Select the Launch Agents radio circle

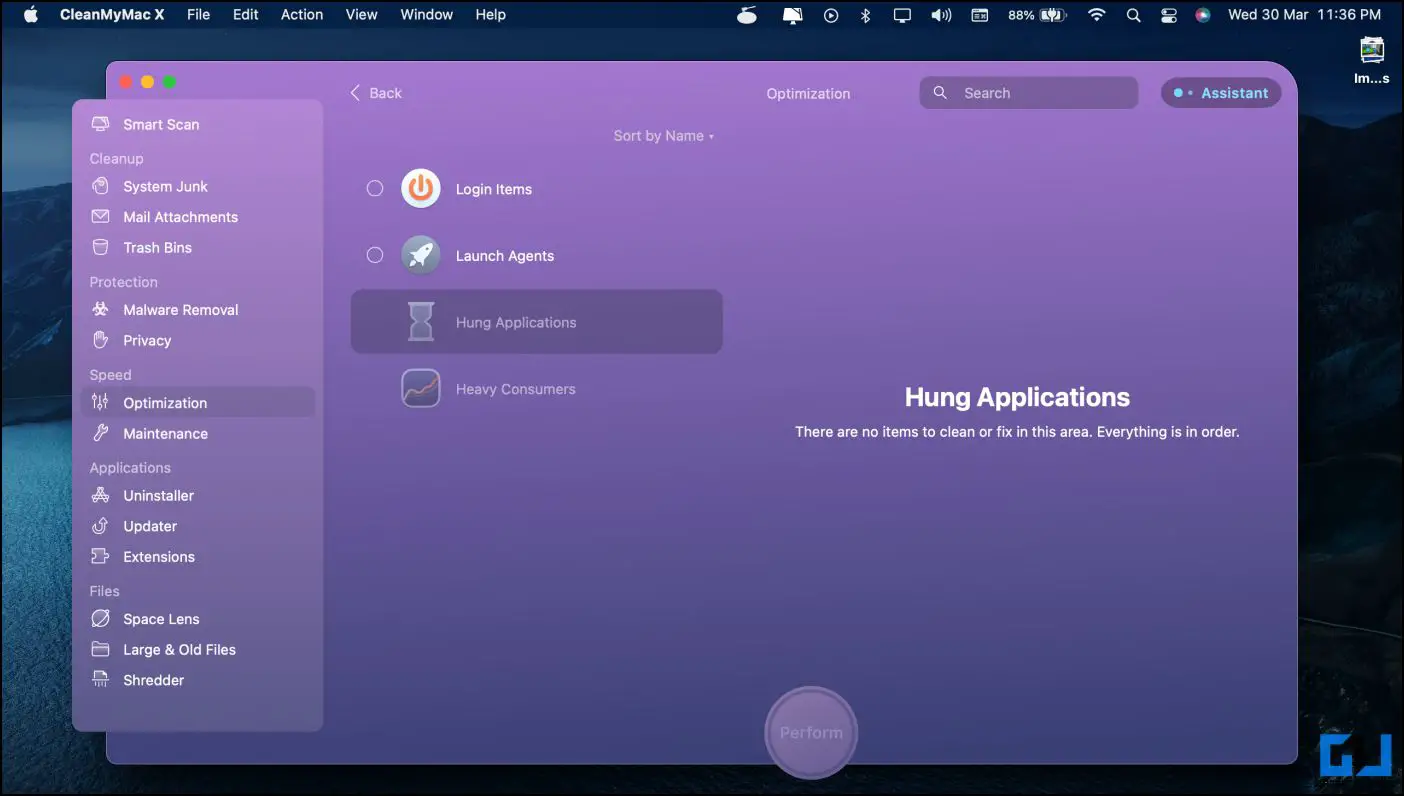375,256
